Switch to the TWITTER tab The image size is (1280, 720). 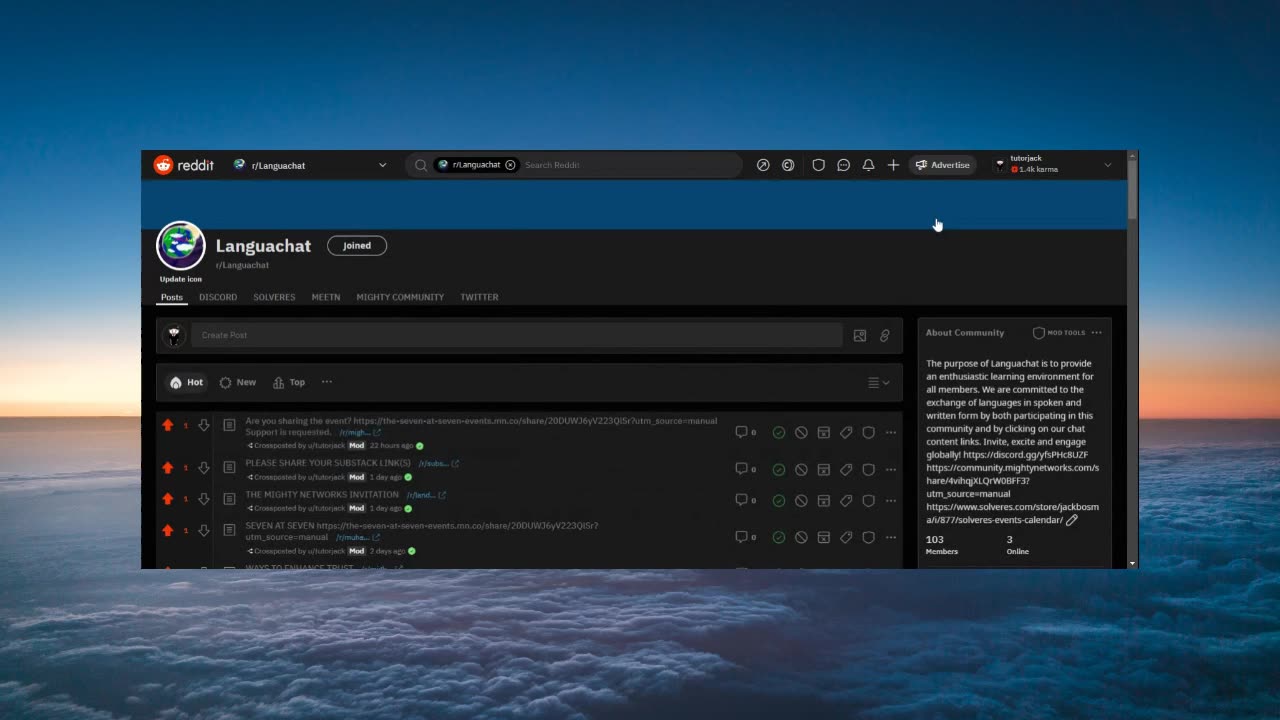tap(479, 297)
